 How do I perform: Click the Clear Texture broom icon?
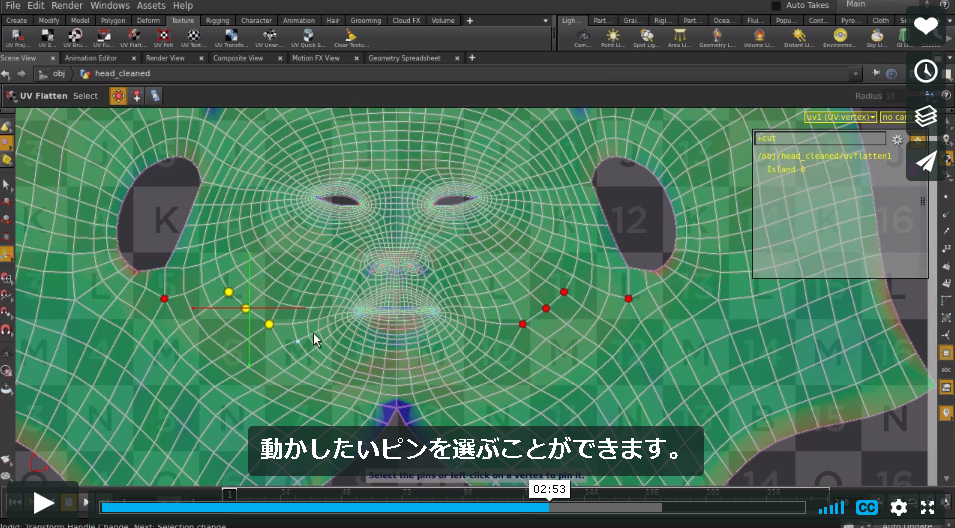point(351,38)
